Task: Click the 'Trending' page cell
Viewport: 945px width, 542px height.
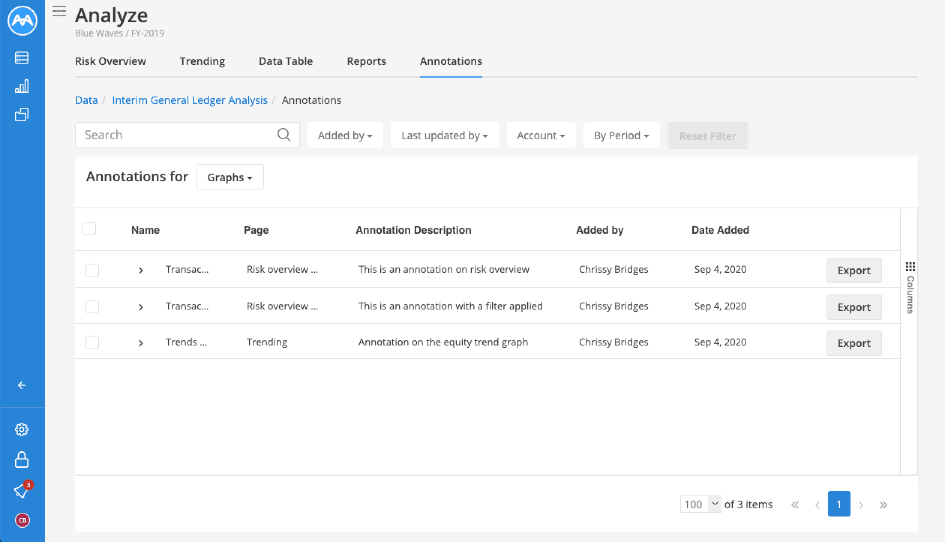Action: 267,342
